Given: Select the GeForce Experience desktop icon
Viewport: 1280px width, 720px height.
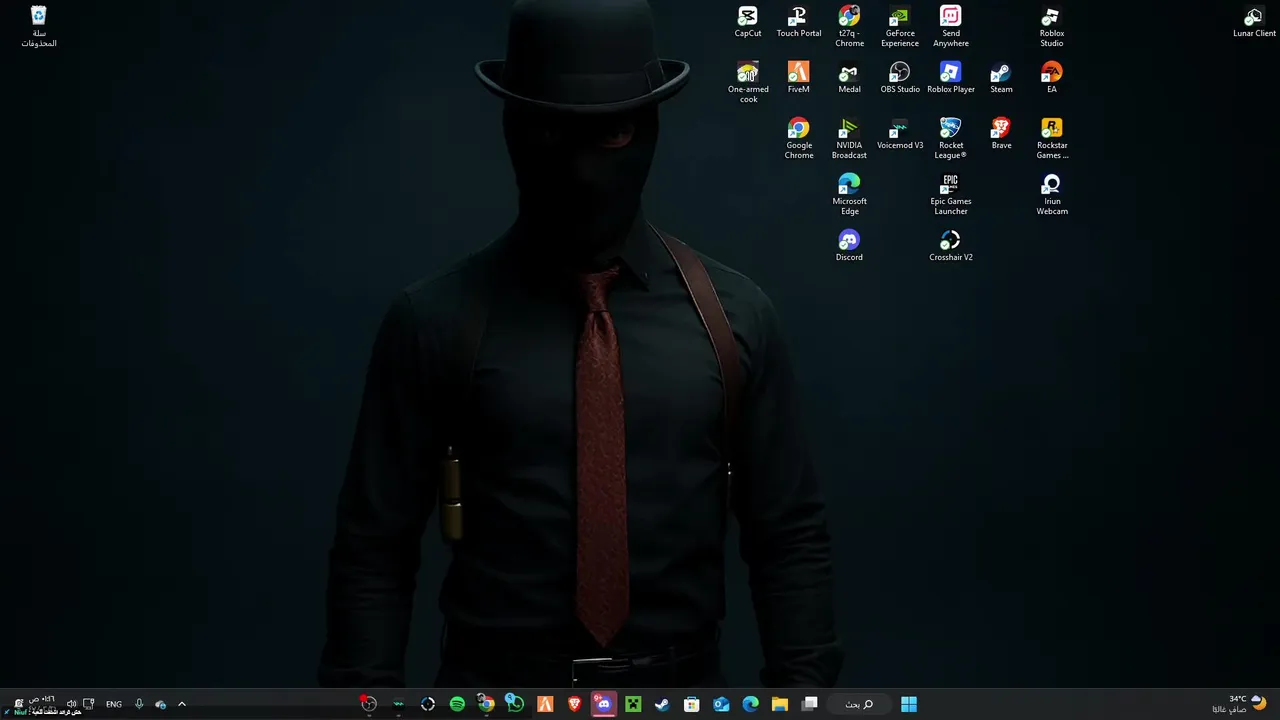Looking at the screenshot, I should pyautogui.click(x=900, y=27).
